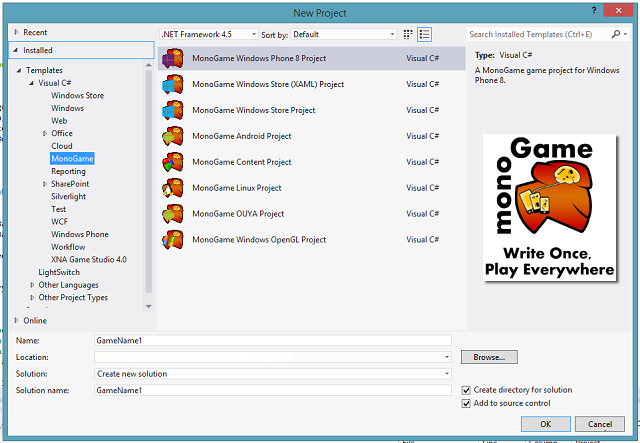Image resolution: width=640 pixels, height=443 pixels.
Task: Collapse the Templates tree node
Action: point(19,70)
